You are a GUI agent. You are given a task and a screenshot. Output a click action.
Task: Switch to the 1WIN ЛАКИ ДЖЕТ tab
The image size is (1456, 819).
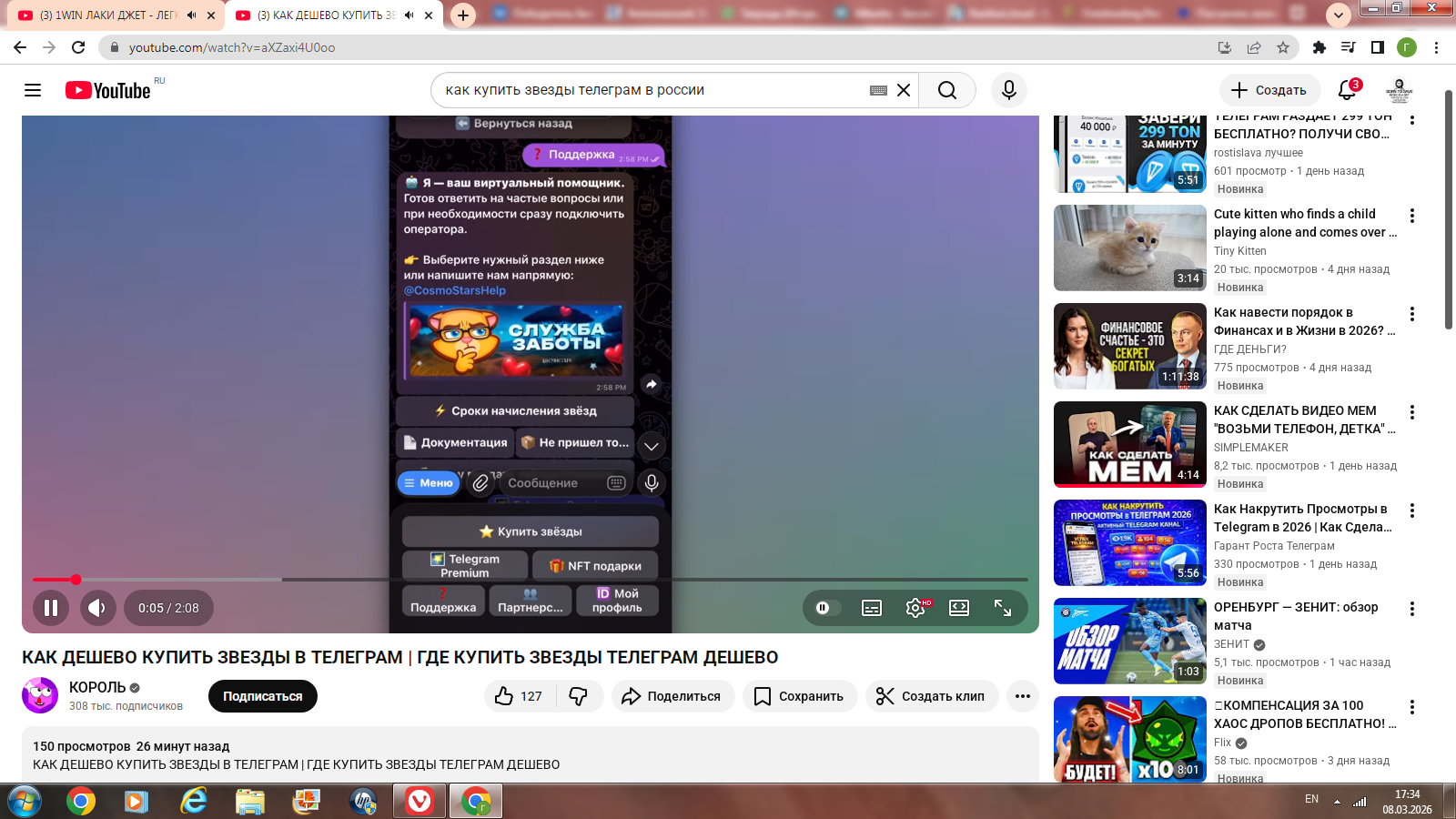pyautogui.click(x=107, y=15)
